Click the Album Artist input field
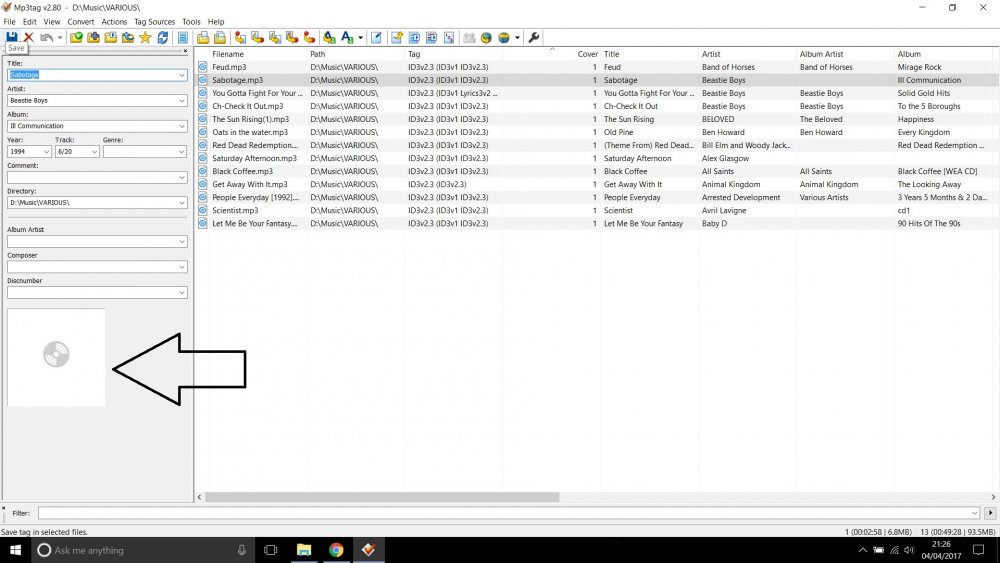Screen dimensions: 1000x563 pyautogui.click(x=97, y=241)
